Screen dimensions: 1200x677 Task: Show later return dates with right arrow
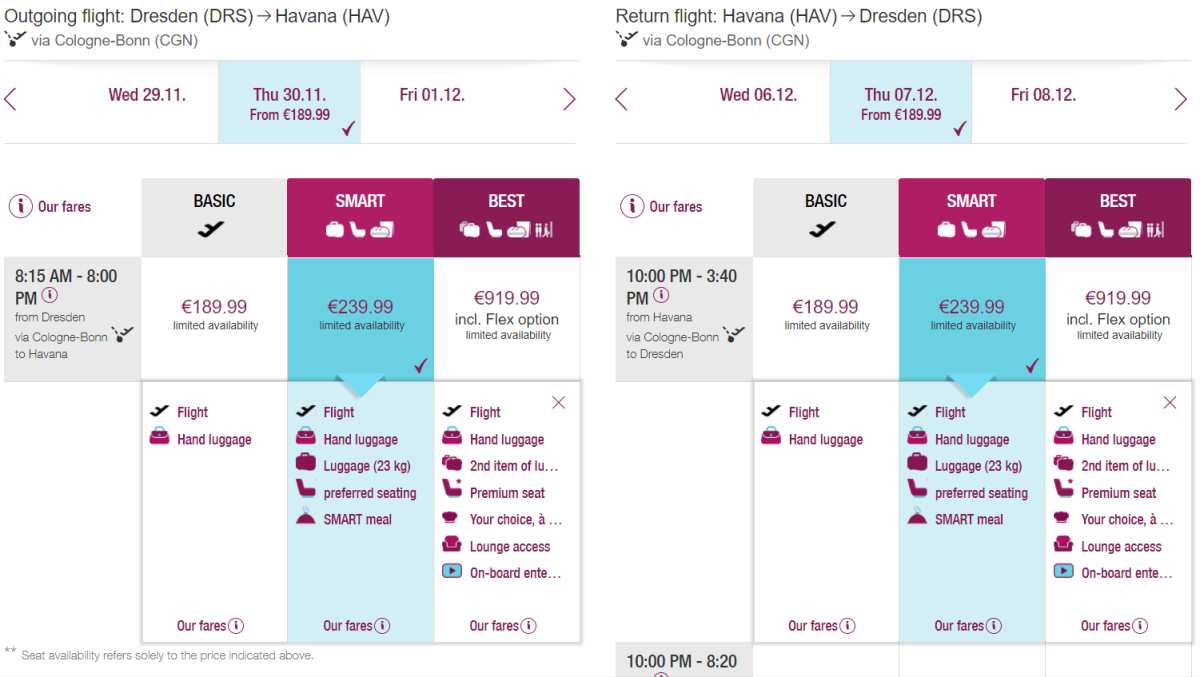[x=1180, y=99]
